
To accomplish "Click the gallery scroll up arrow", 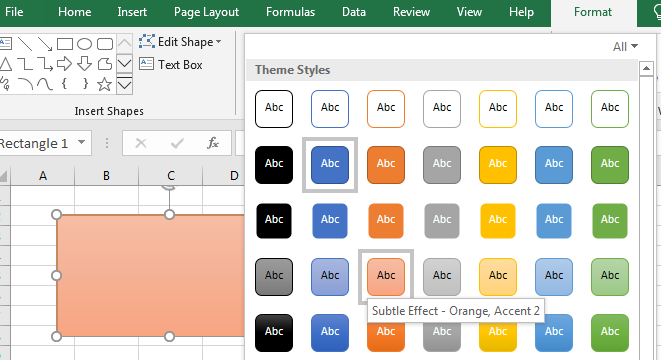I will click(646, 69).
